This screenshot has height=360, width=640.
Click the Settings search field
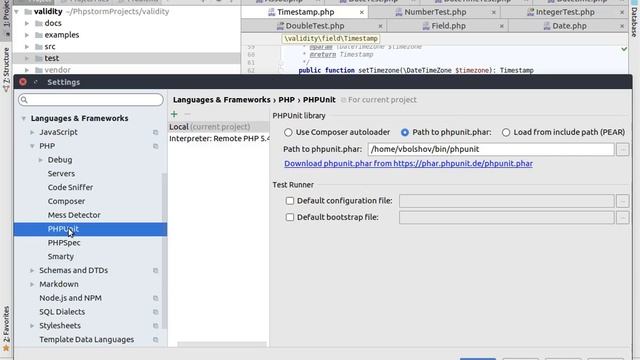tap(91, 100)
